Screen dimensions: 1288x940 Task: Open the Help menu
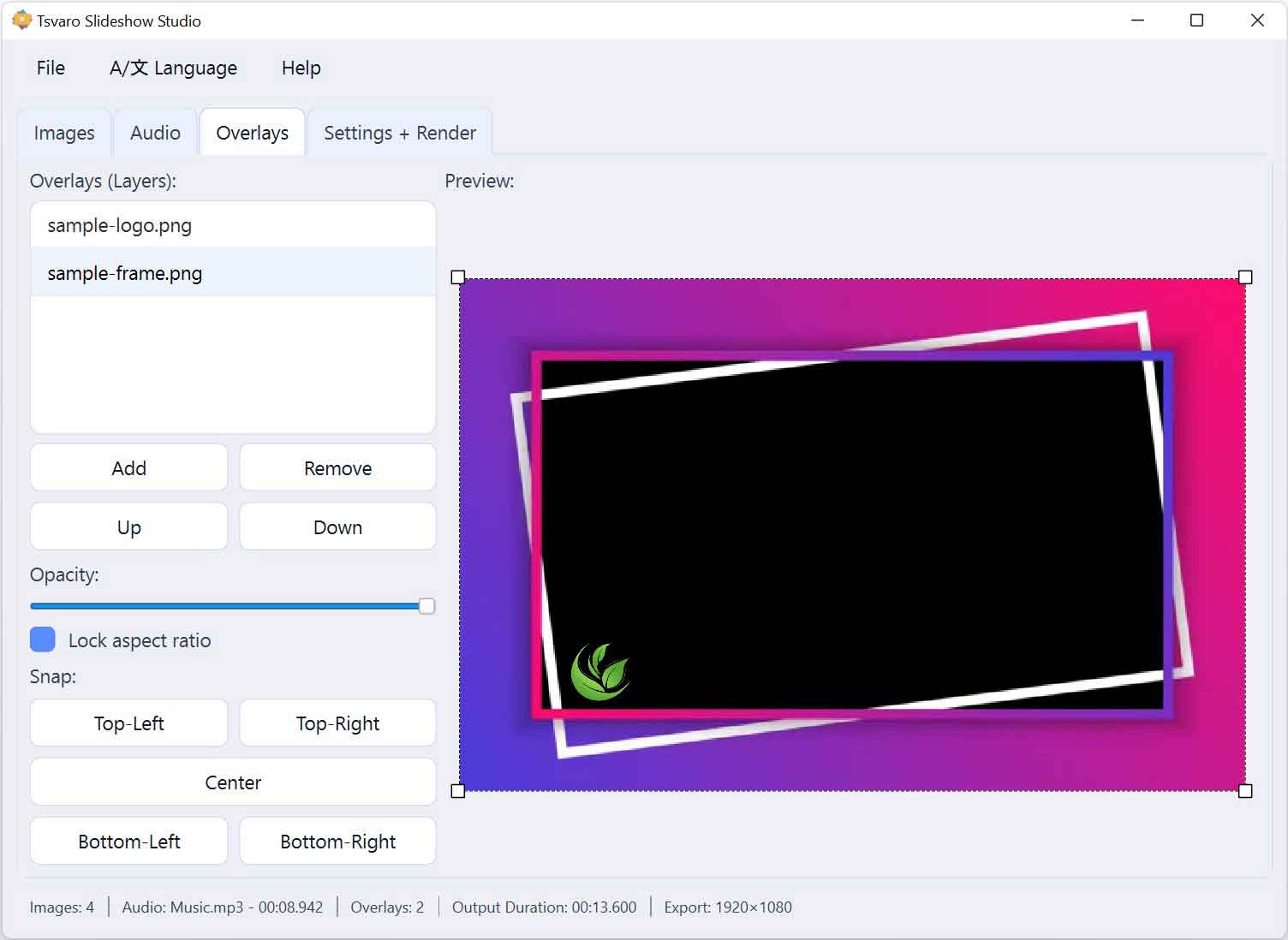(x=300, y=68)
